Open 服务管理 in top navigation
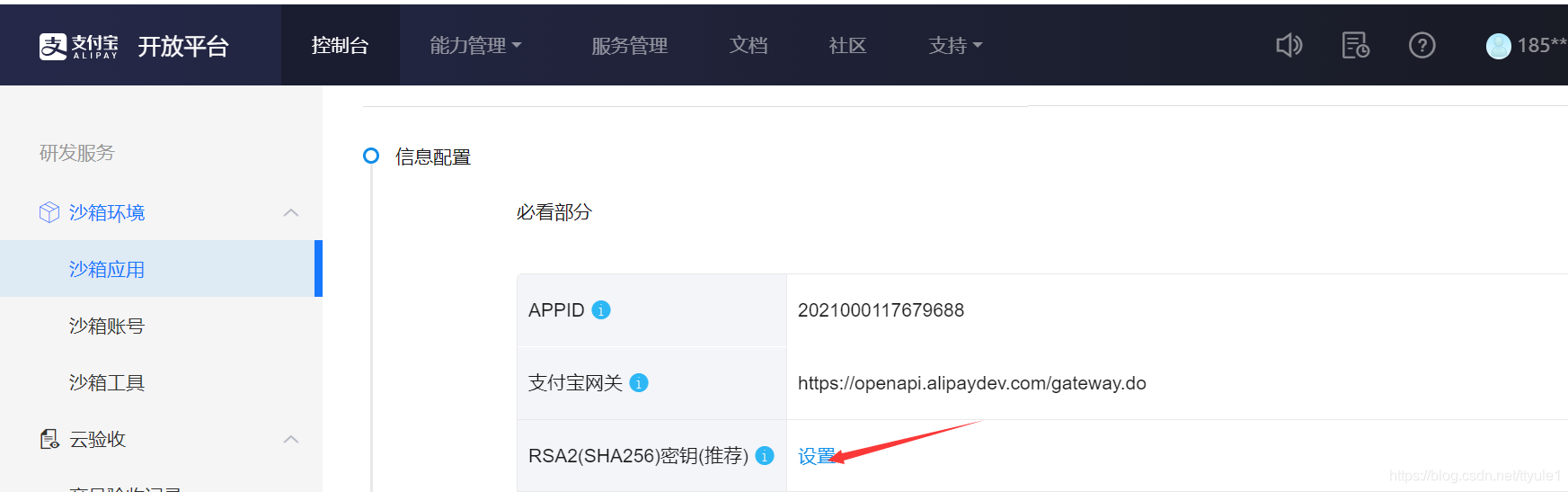Screen dimensions: 1568x492 [629, 46]
